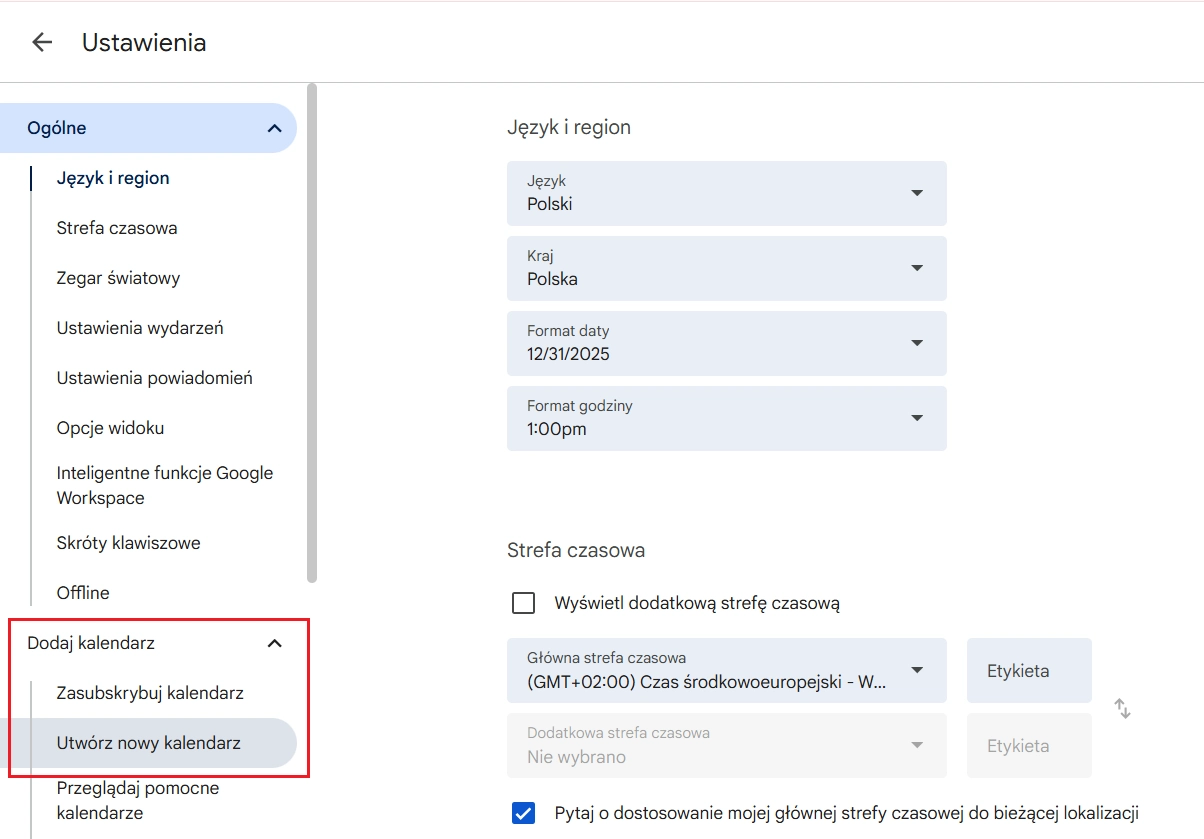Image resolution: width=1204 pixels, height=839 pixels.
Task: Click Etykieta field for main time zone
Action: (x=1029, y=670)
